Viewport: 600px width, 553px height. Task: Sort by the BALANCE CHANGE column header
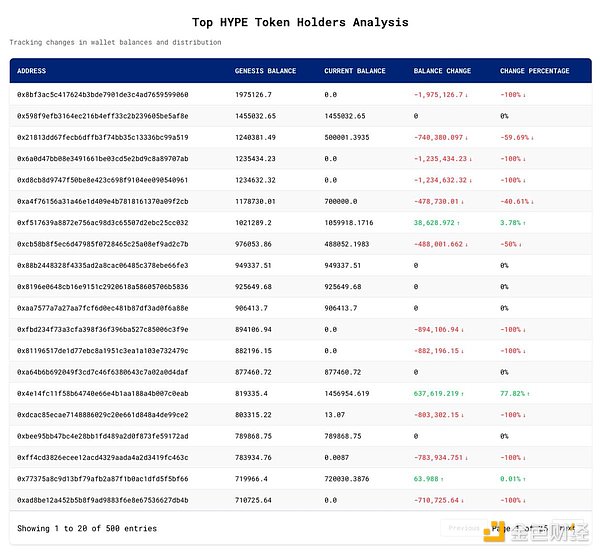click(442, 71)
